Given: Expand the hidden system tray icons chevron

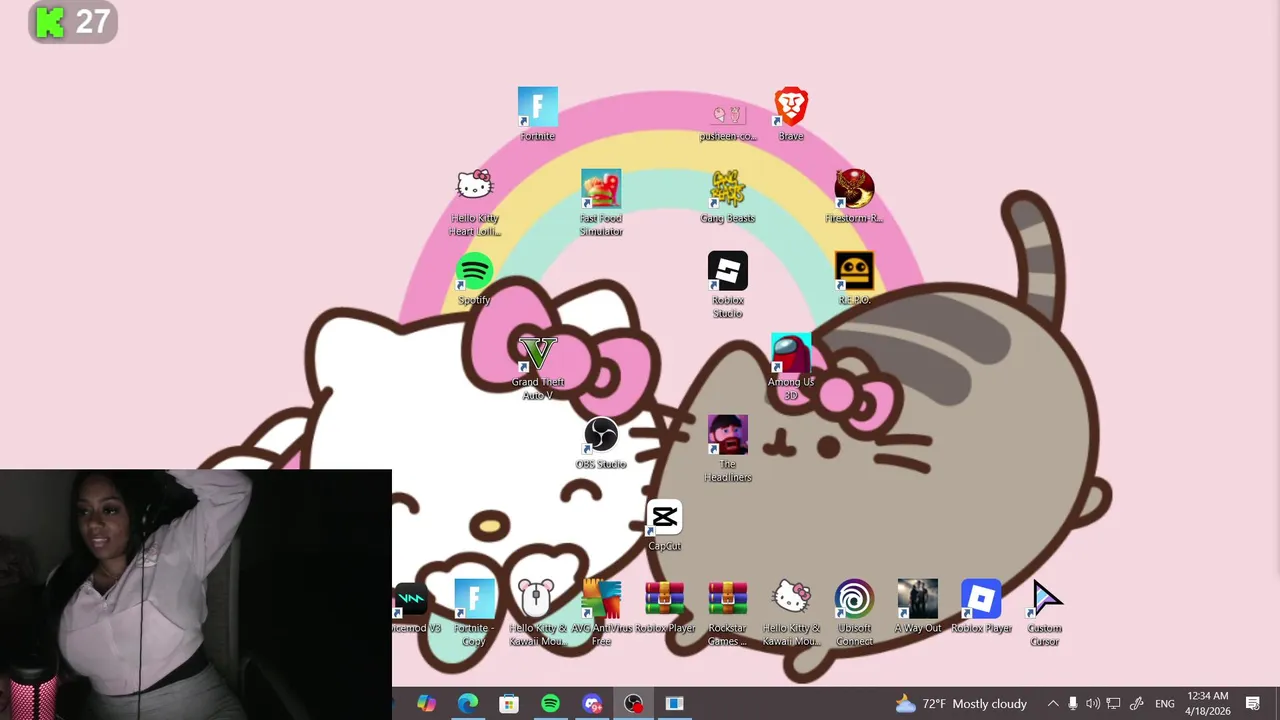Looking at the screenshot, I should [1052, 704].
